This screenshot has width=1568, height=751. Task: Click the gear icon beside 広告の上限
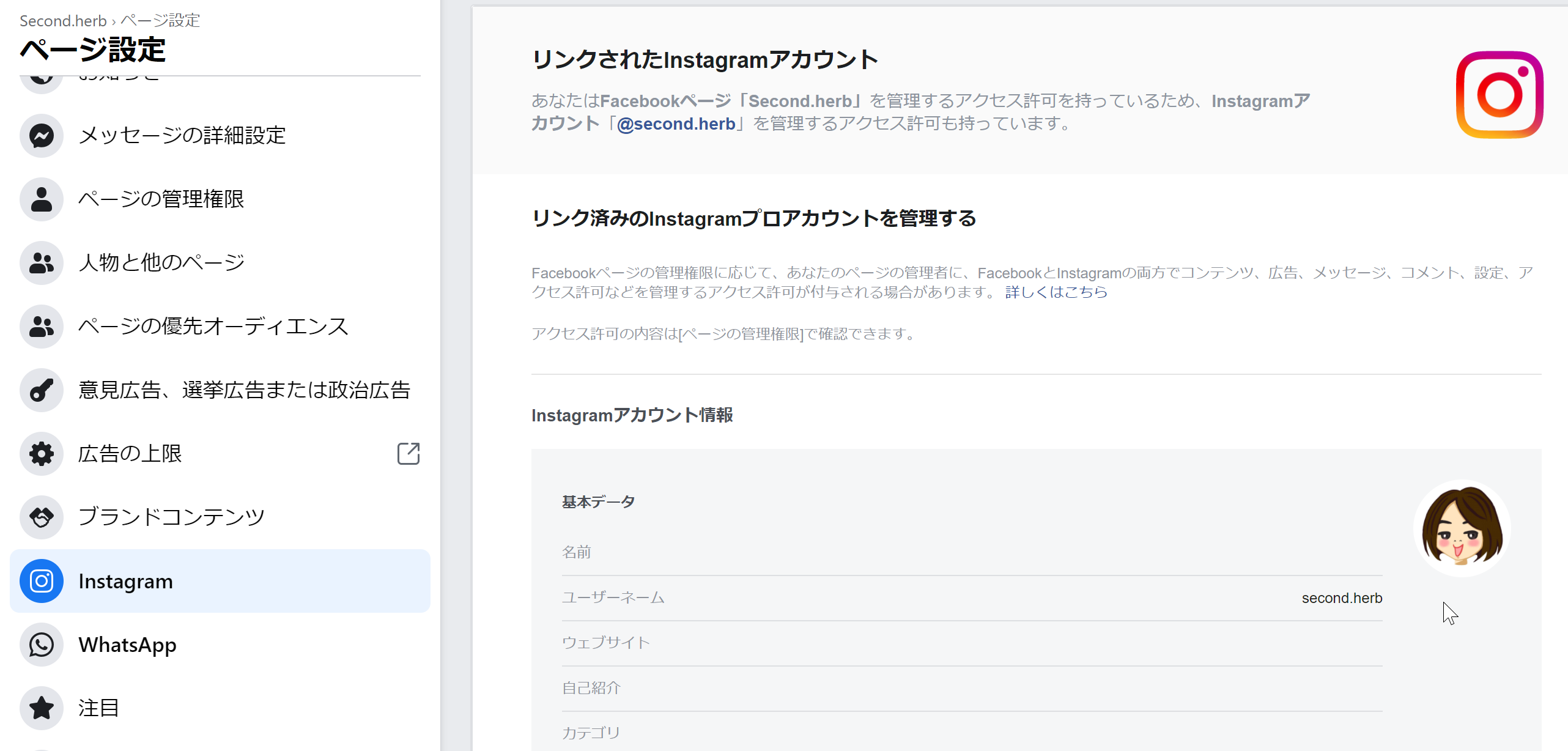pos(42,454)
